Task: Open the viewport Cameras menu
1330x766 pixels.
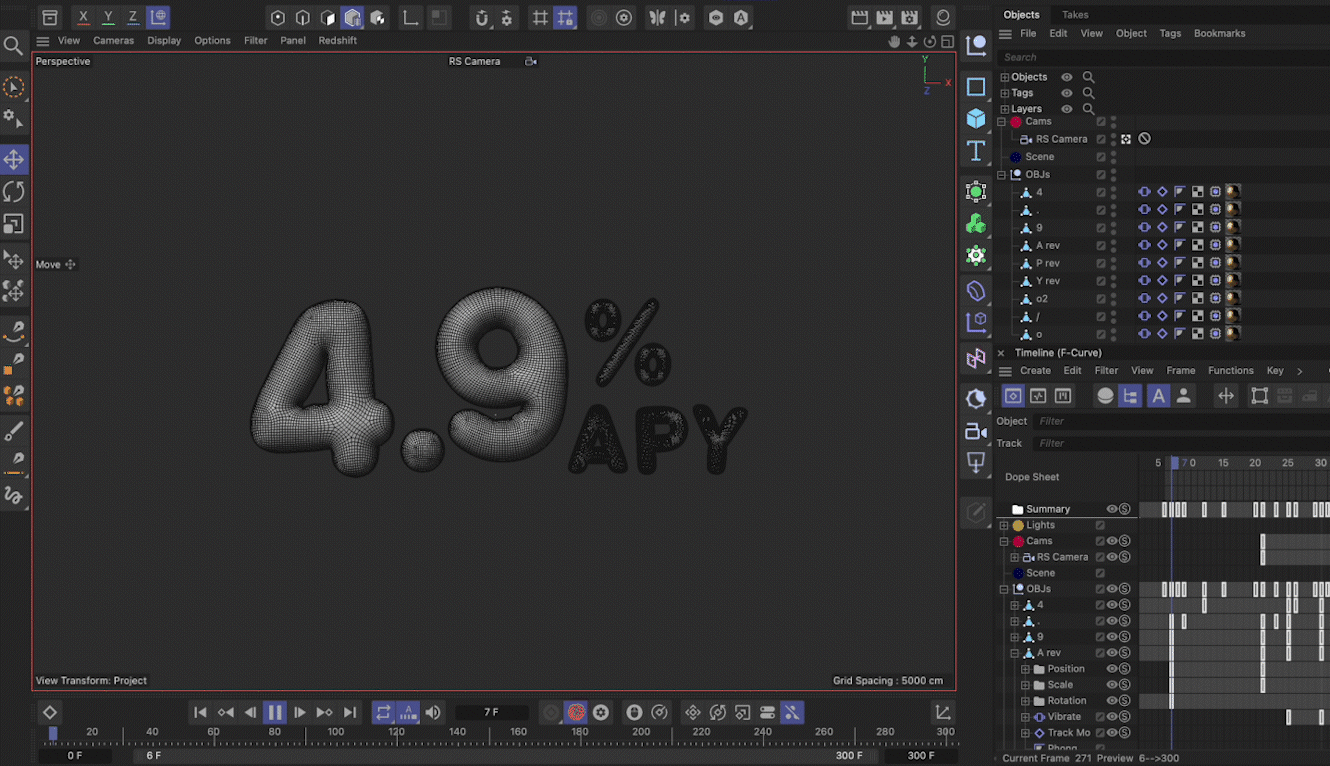Action: 113,41
